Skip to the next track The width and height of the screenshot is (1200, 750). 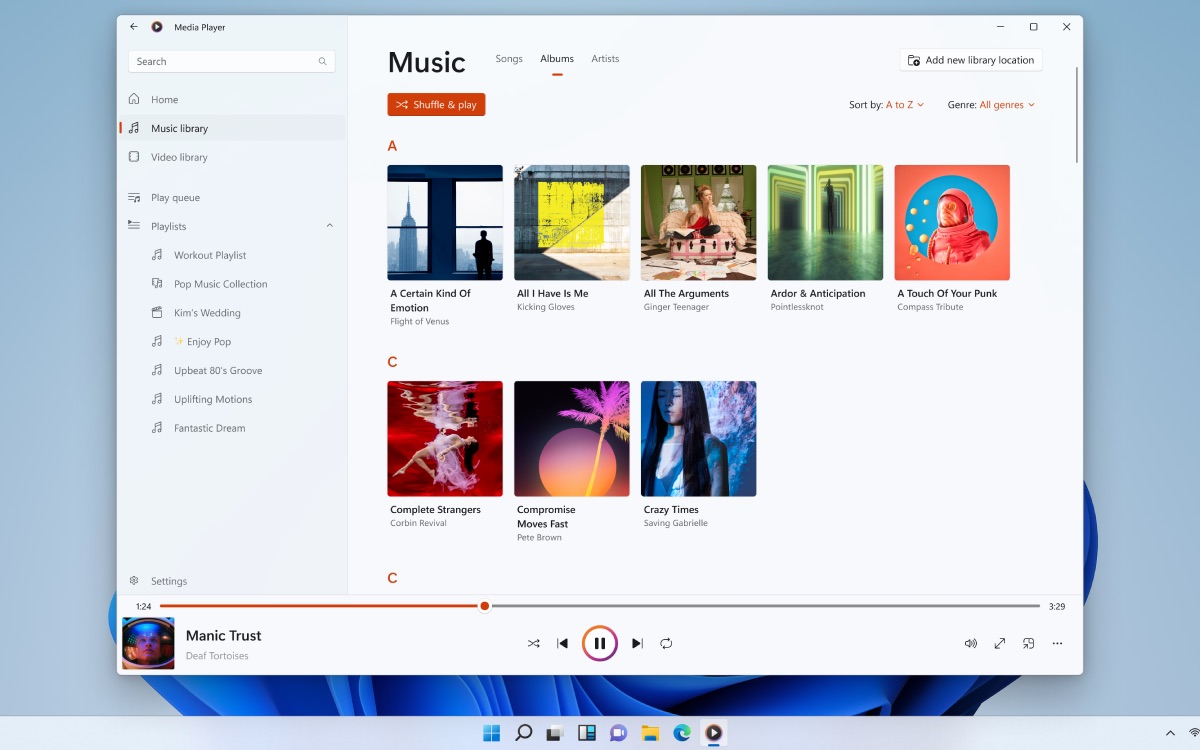637,644
